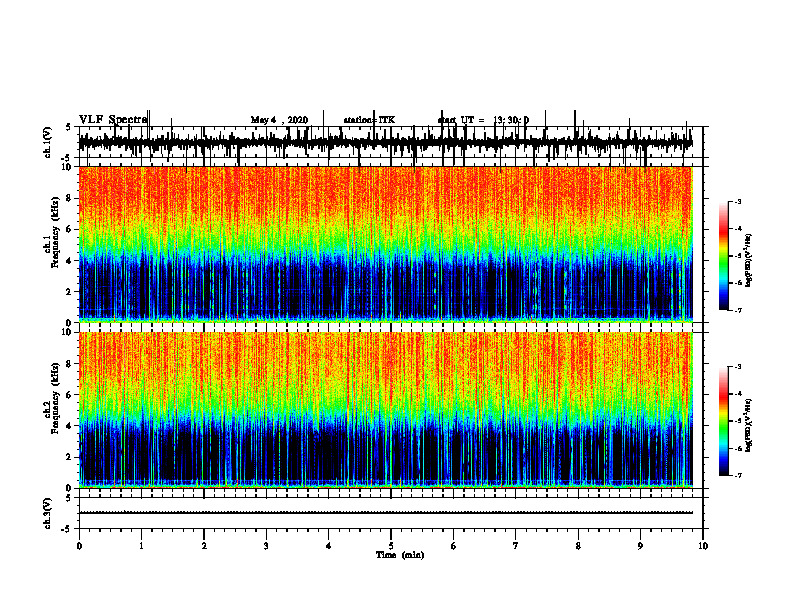Click the "-3" label on ch.2 color bar
Screen dimensions: 792x612
point(738,367)
